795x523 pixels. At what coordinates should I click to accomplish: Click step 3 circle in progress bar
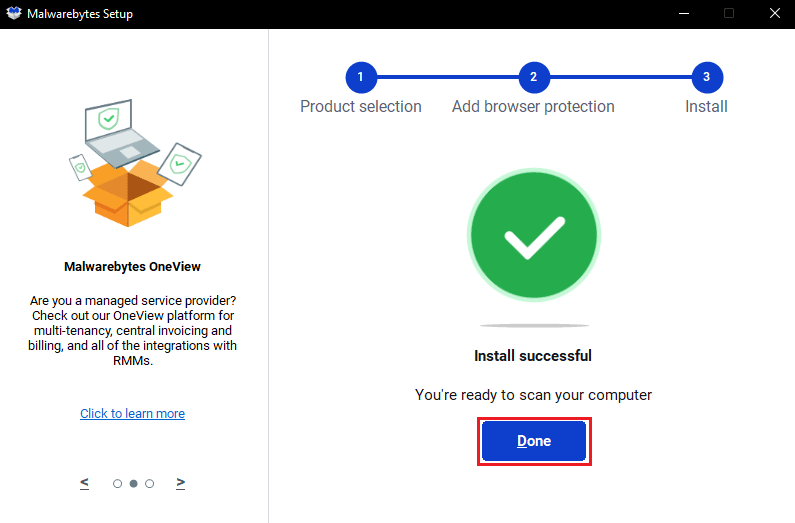[706, 76]
